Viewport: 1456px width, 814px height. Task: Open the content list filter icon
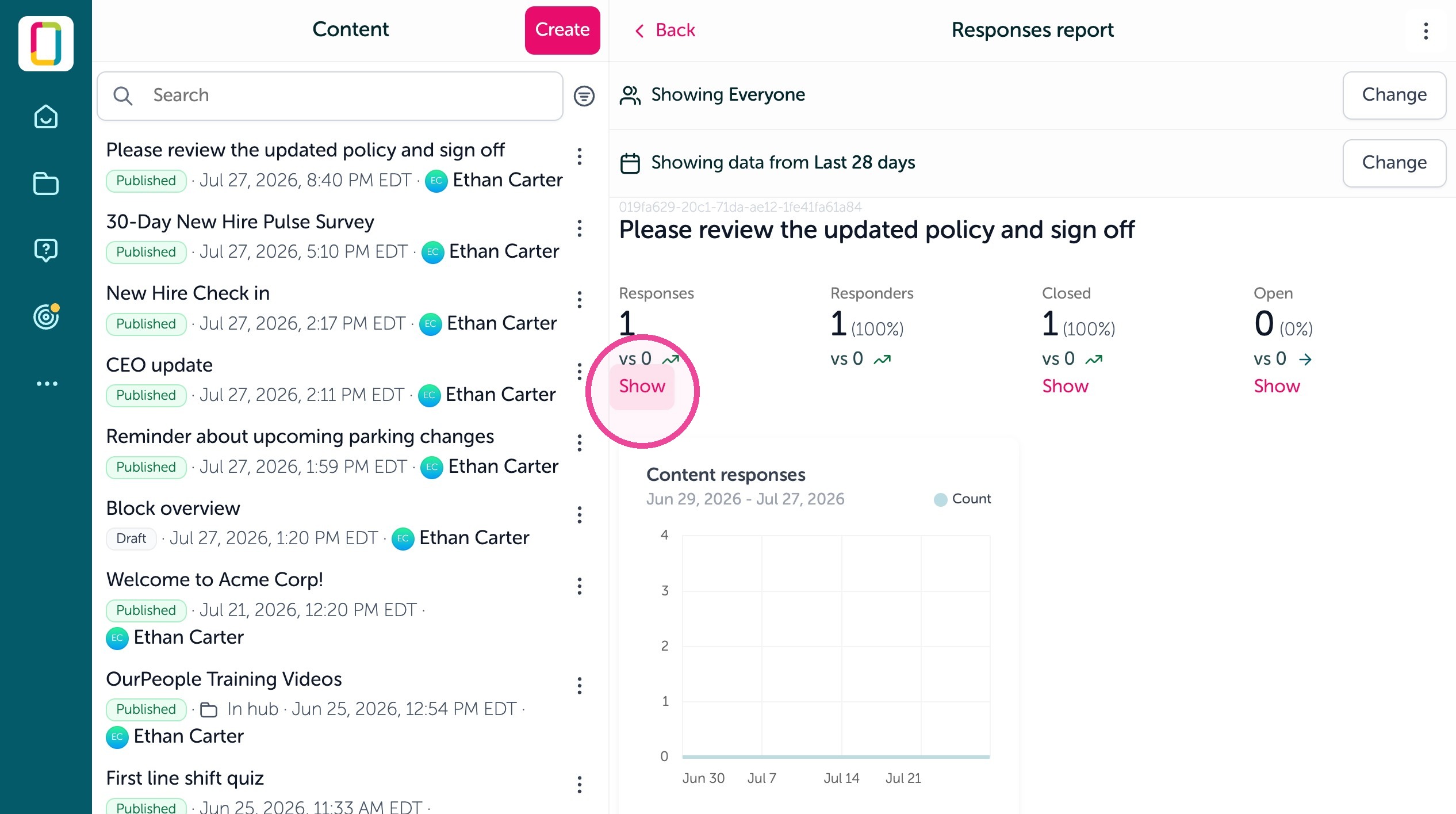pos(584,96)
